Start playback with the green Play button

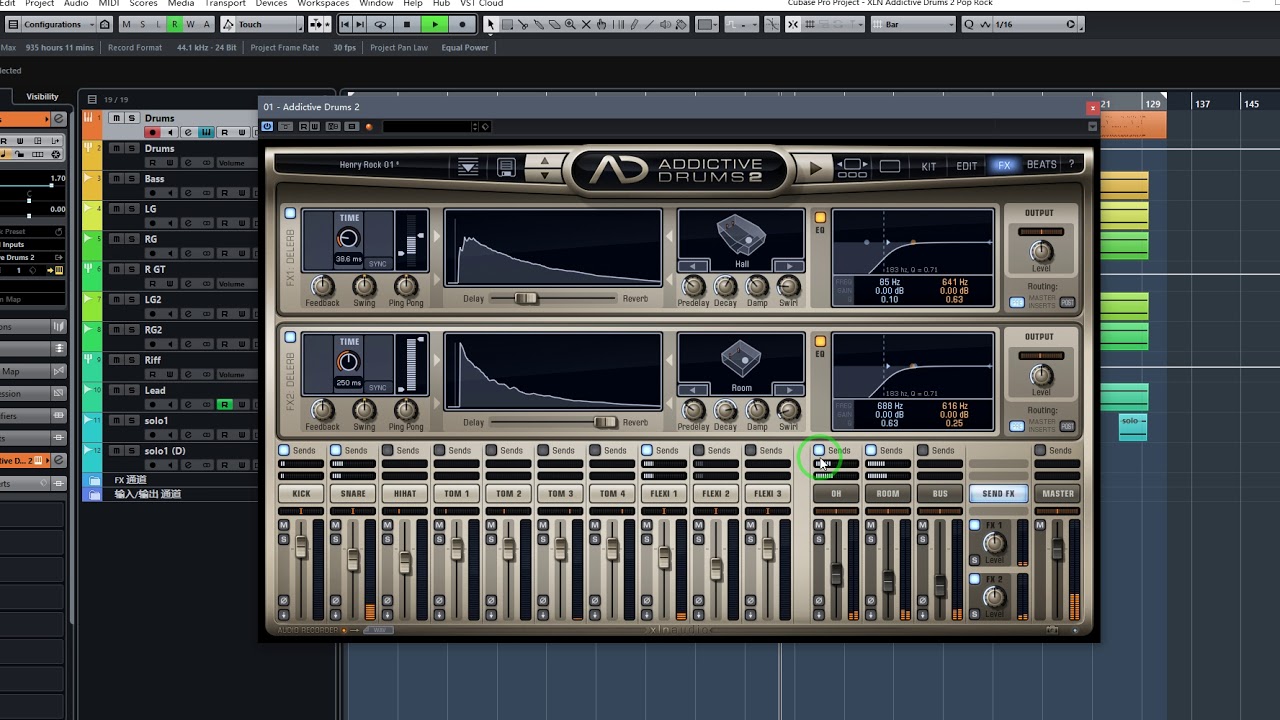[x=435, y=24]
